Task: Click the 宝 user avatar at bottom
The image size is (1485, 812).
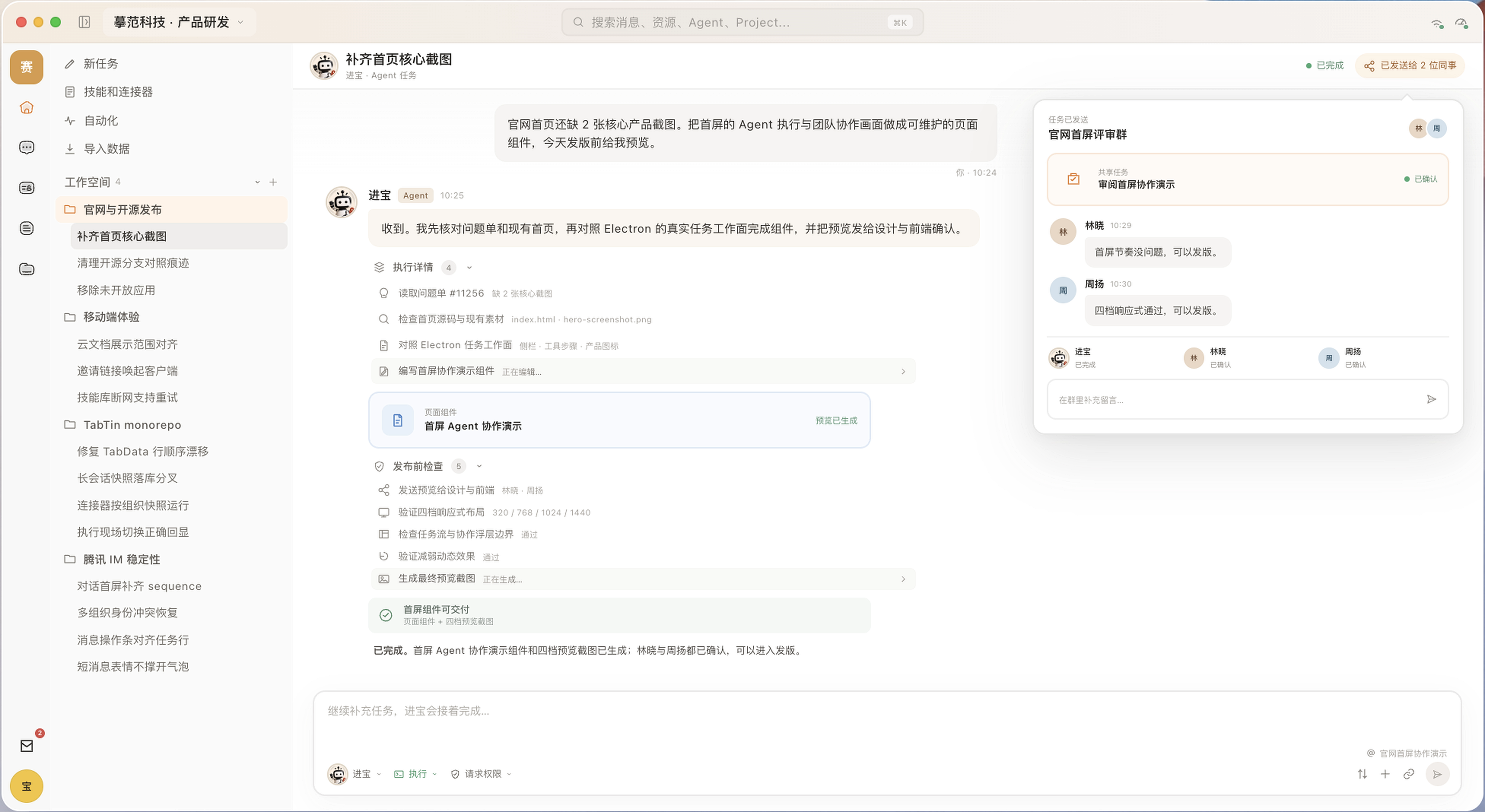Action: [x=27, y=786]
